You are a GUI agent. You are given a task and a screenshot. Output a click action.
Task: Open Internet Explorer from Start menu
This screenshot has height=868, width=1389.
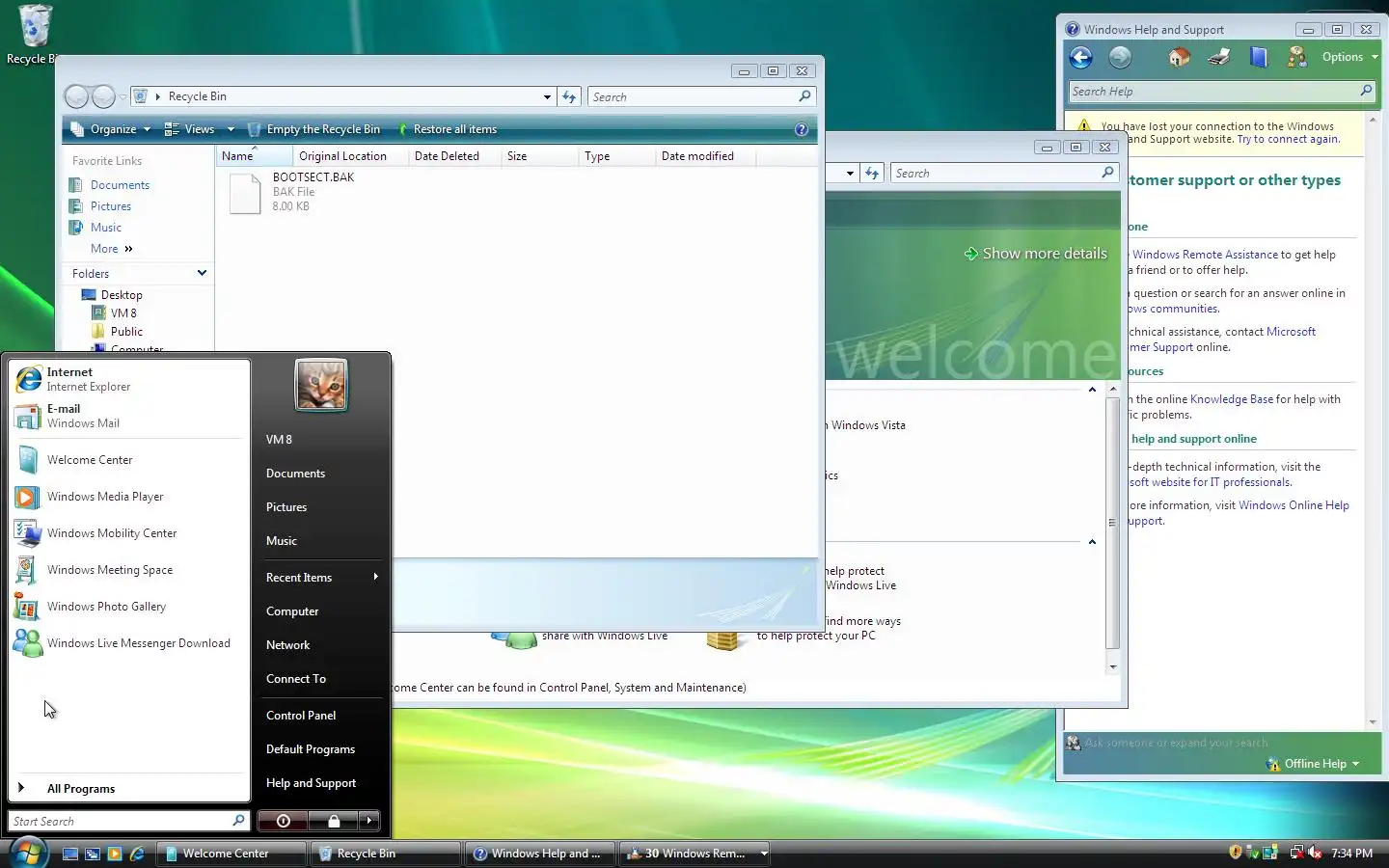(x=129, y=379)
